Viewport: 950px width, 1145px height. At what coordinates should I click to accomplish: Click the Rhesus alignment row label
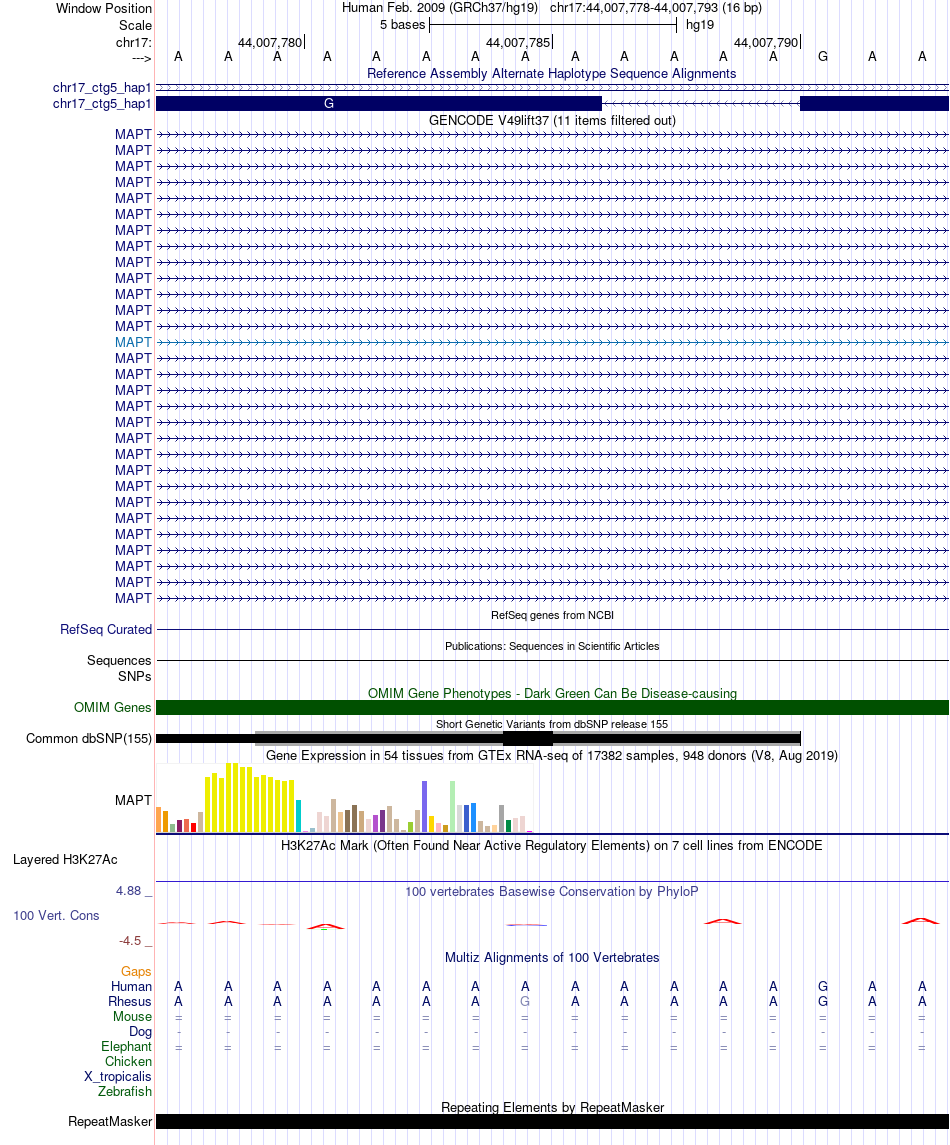tap(130, 1002)
